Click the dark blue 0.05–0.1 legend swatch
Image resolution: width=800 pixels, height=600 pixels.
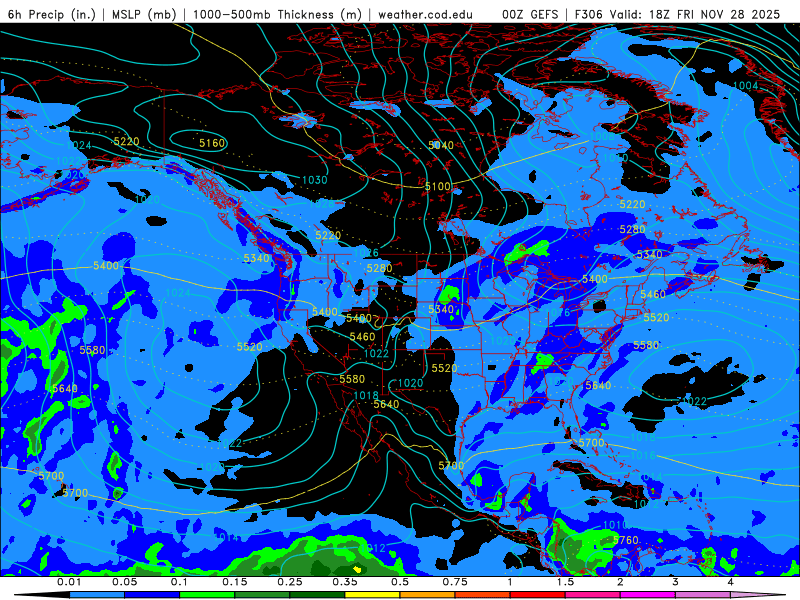tap(152, 595)
